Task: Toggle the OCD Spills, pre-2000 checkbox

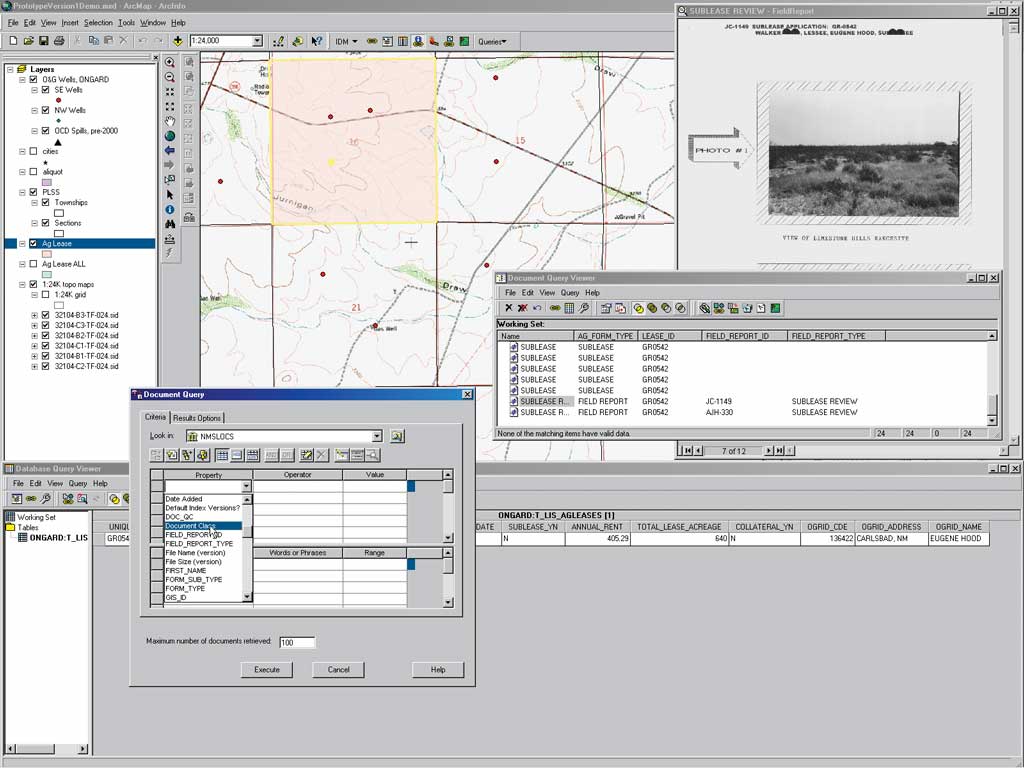Action: click(46, 131)
